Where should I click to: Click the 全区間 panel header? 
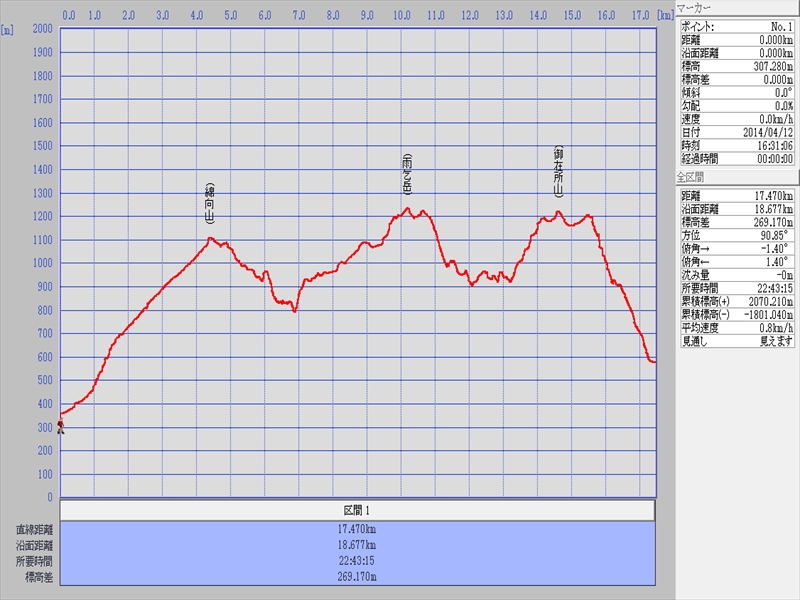pos(737,177)
